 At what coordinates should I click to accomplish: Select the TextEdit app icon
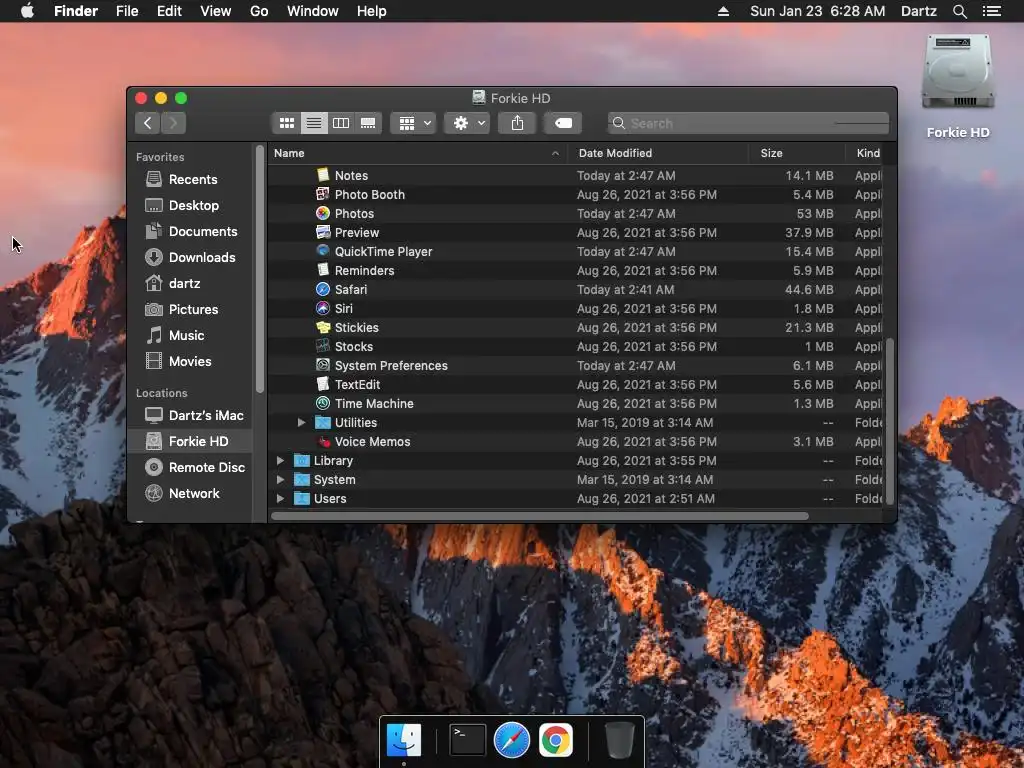tap(323, 384)
